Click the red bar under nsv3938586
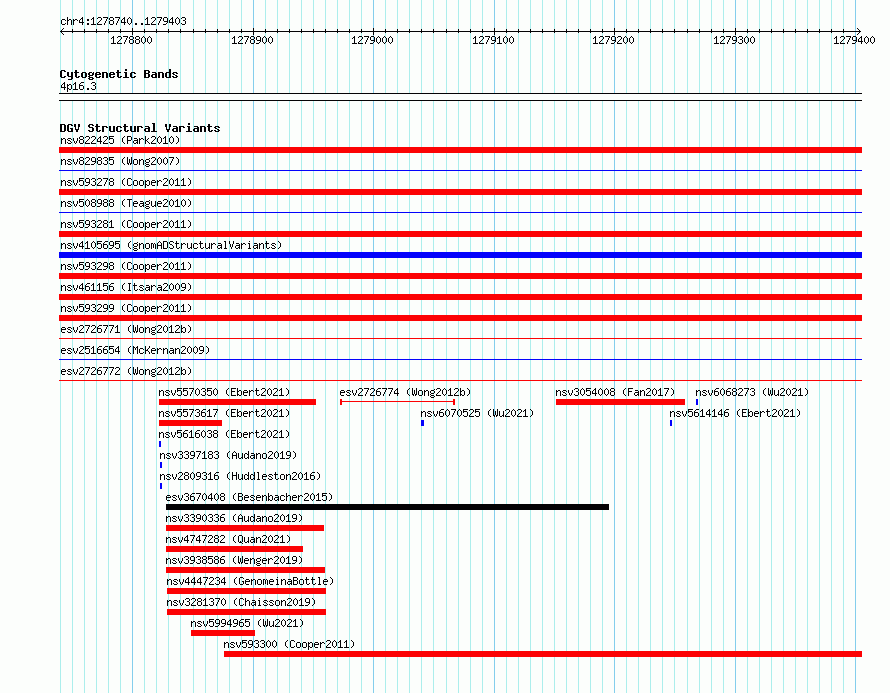 [245, 570]
